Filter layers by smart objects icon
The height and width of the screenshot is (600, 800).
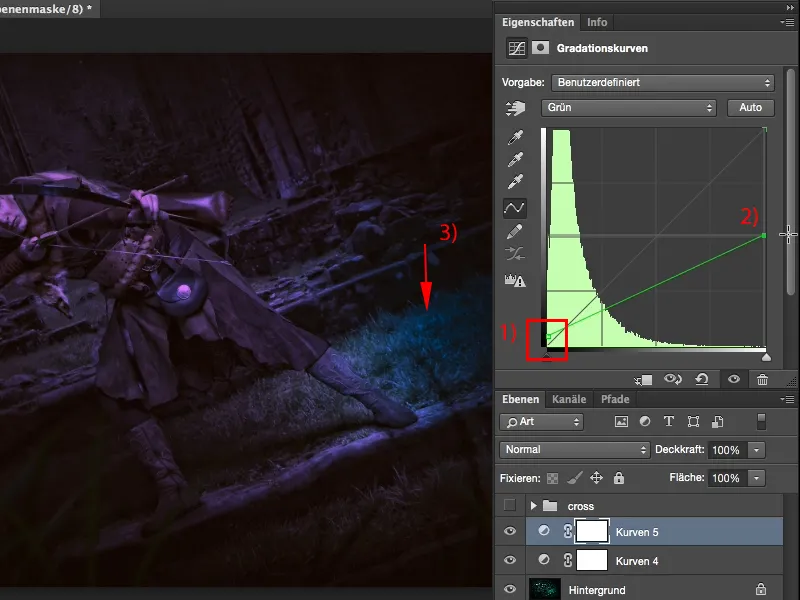717,421
